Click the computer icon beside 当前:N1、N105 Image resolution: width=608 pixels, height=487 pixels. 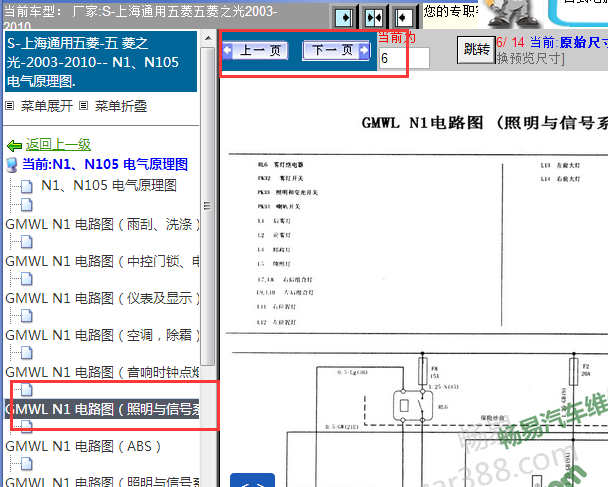click(12, 165)
